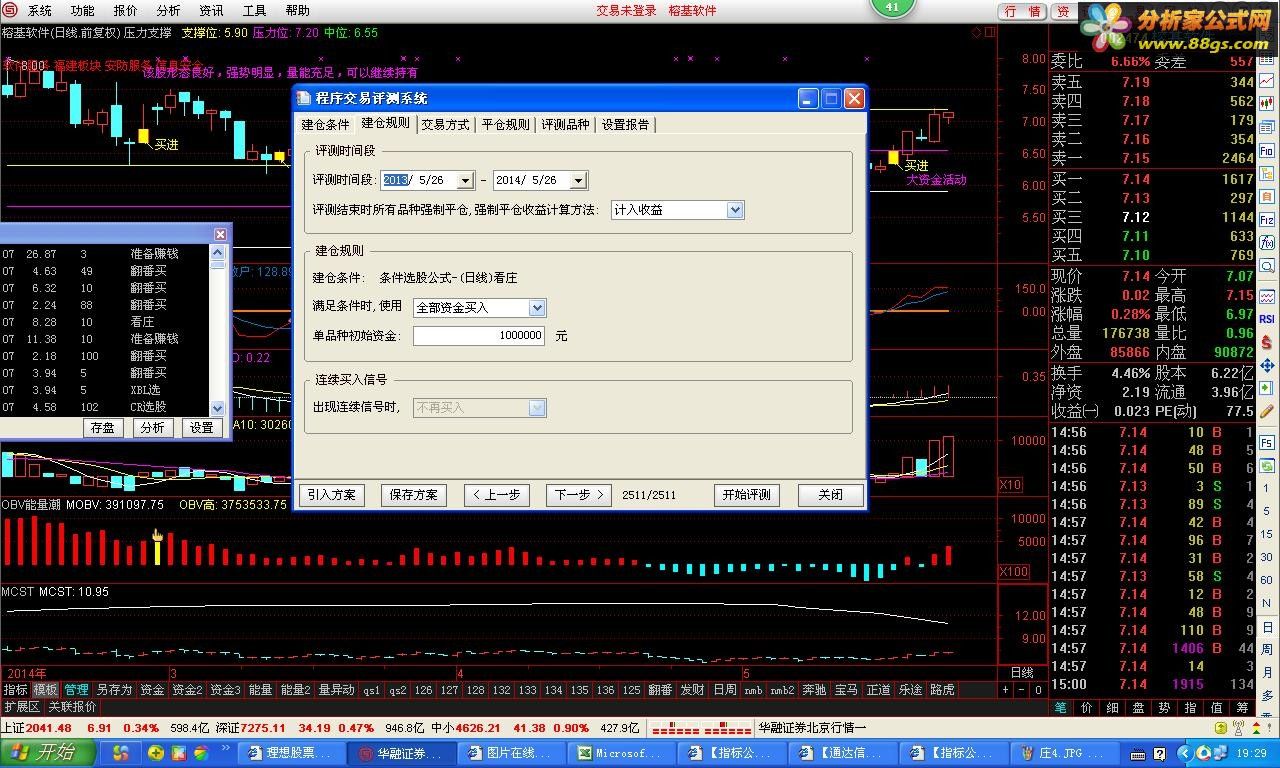Viewport: 1280px width, 768px height.
Task: Click the Fio icon in right toolbar
Action: (x=1266, y=150)
